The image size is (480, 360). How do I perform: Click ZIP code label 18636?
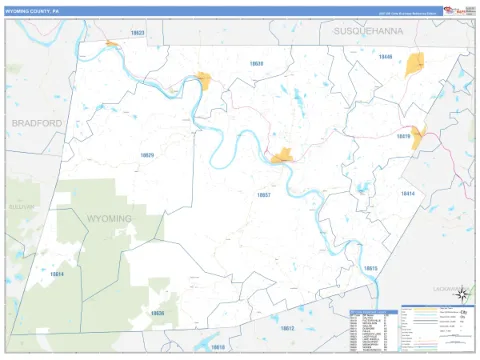click(157, 313)
